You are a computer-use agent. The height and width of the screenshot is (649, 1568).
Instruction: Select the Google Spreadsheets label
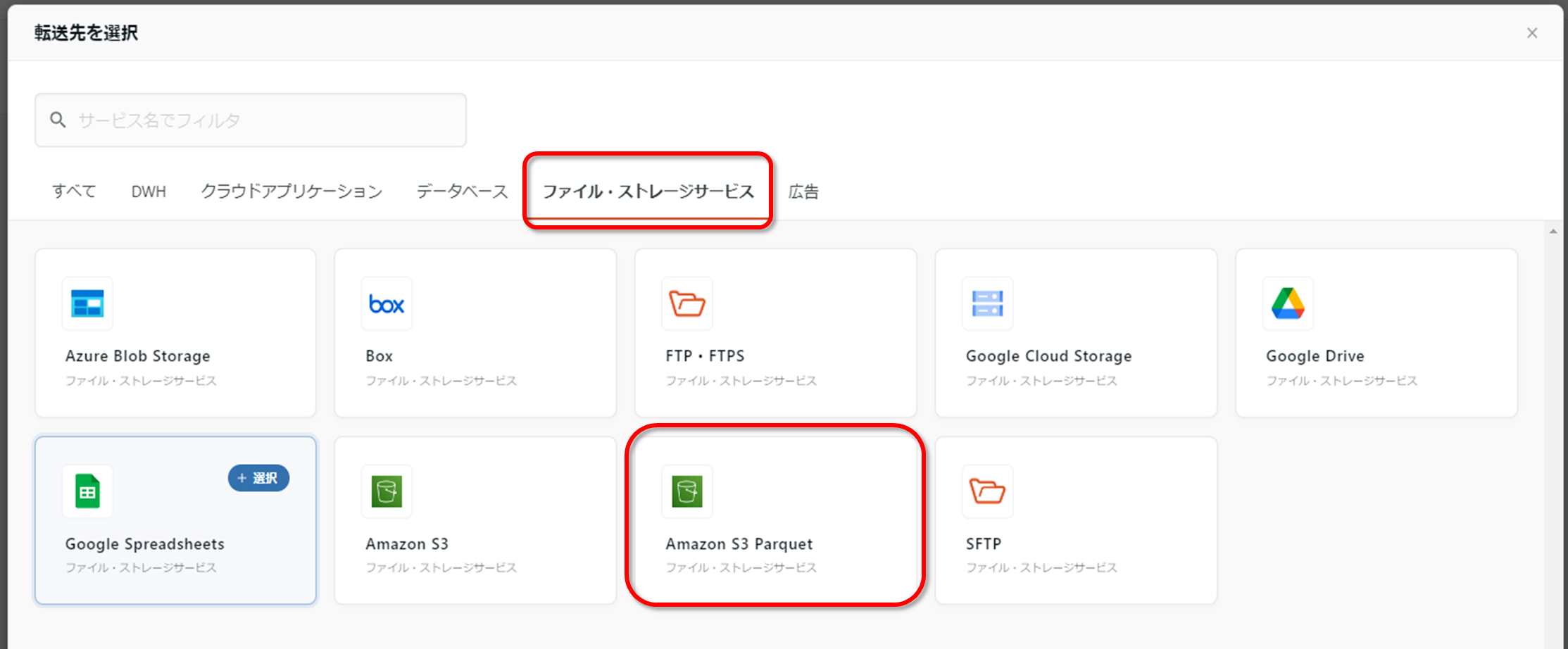click(145, 544)
